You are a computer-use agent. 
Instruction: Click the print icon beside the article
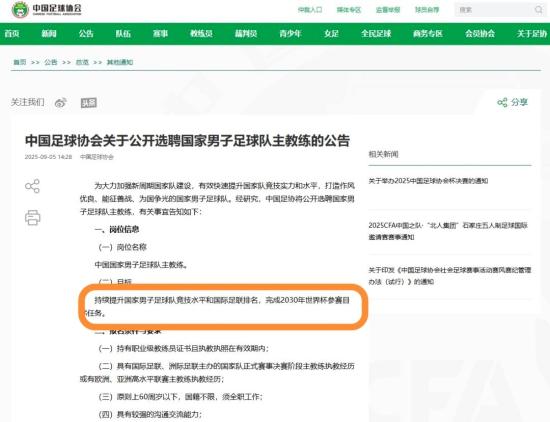[33, 217]
